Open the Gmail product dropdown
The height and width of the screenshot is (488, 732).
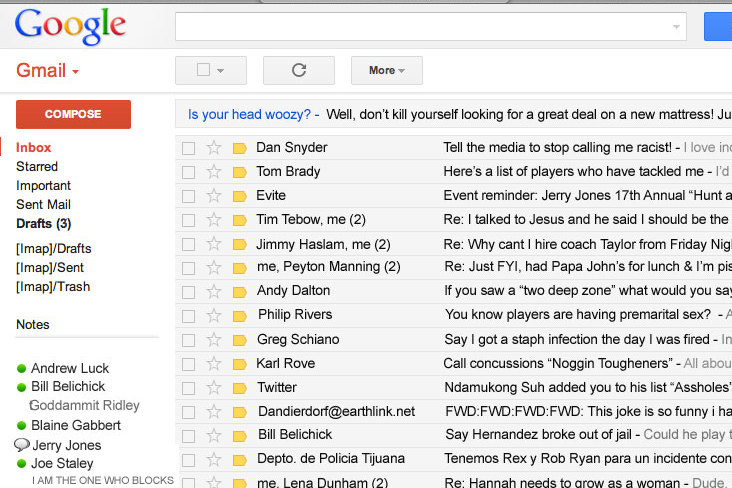[x=47, y=71]
